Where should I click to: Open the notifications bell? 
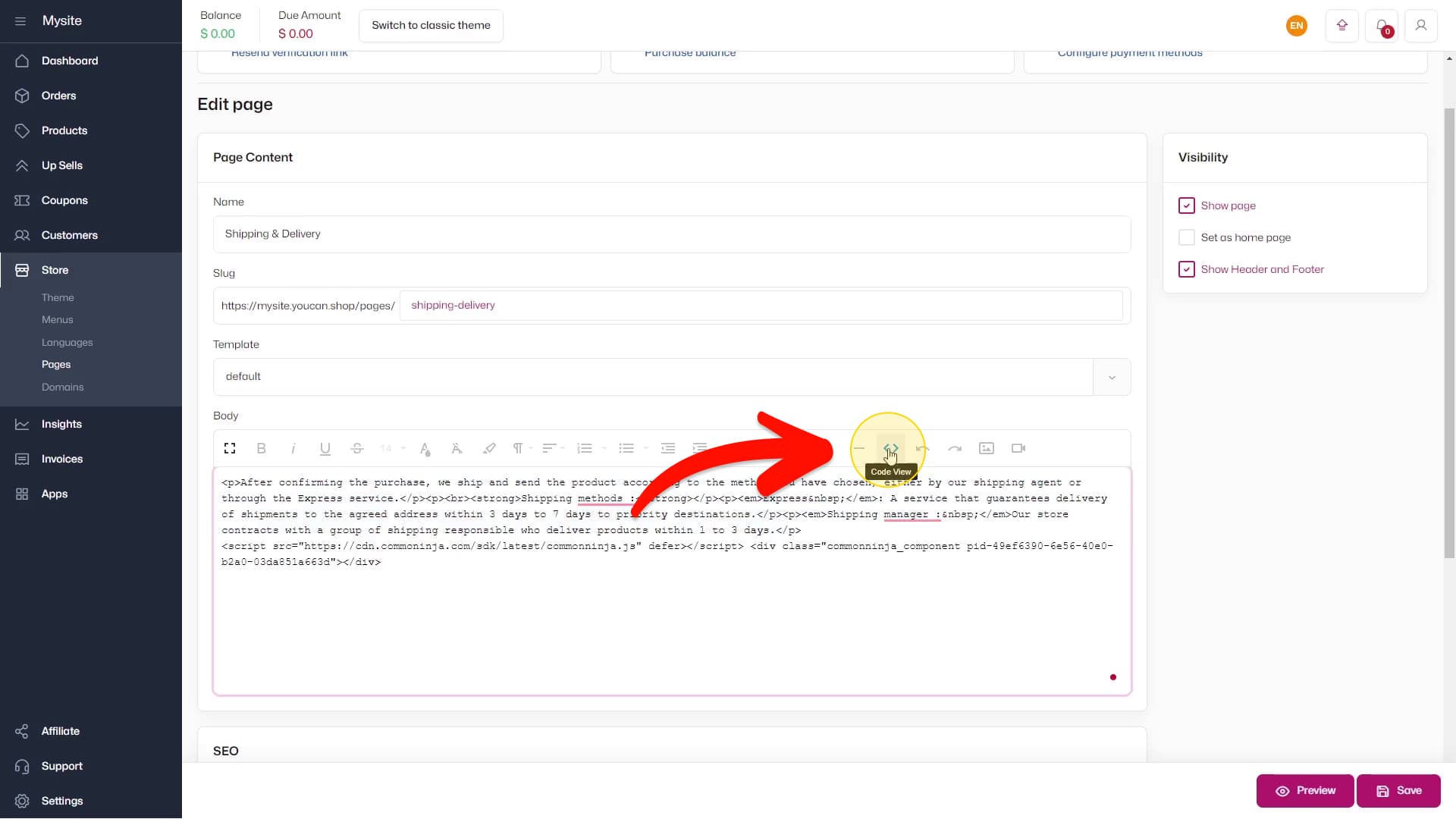tap(1382, 26)
